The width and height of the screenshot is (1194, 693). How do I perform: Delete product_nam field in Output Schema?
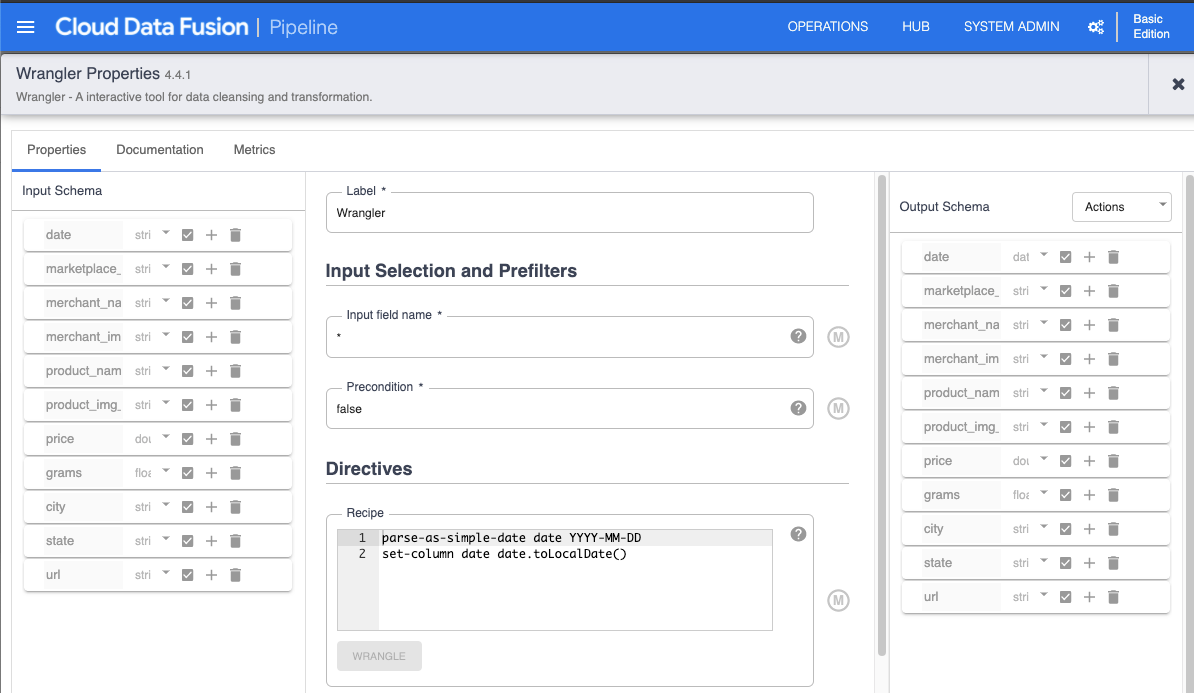click(1113, 393)
